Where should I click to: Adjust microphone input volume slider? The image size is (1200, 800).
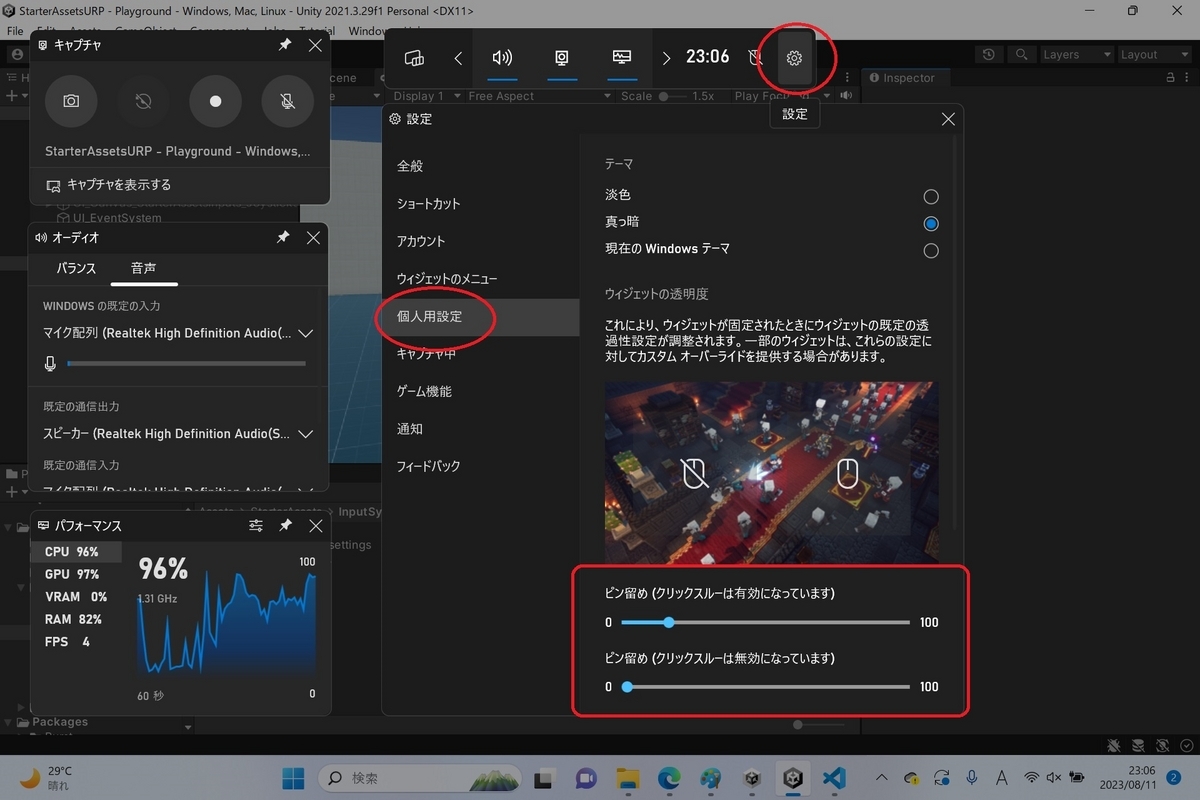186,364
